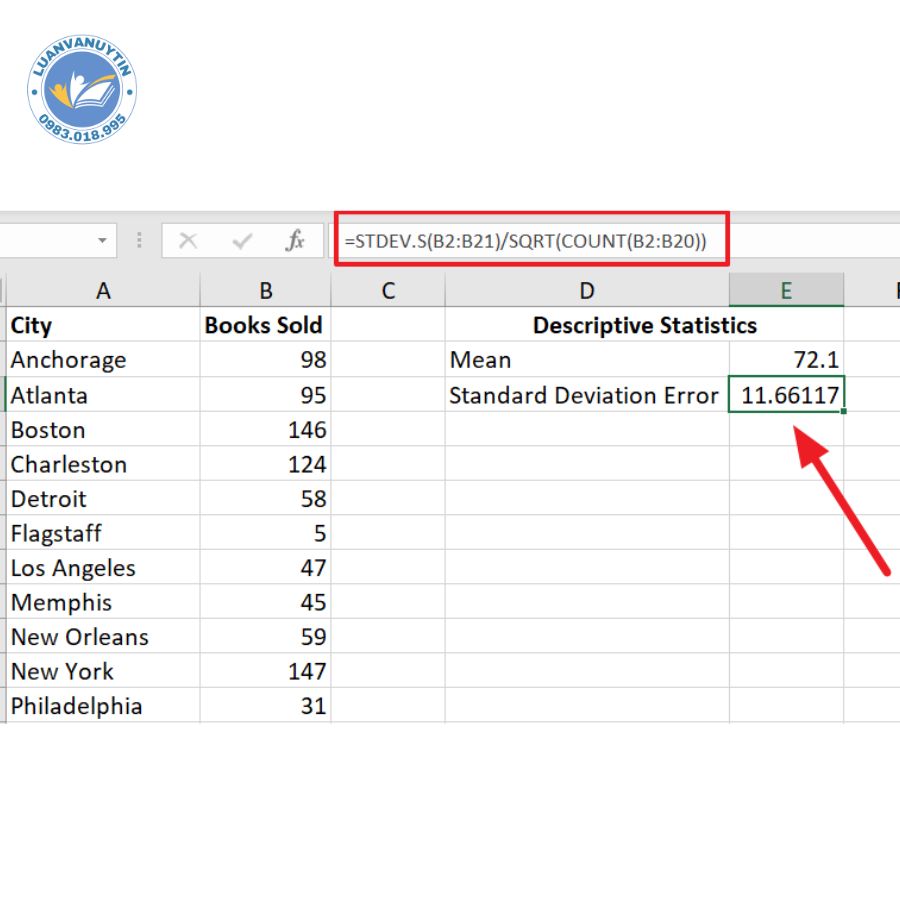Click the Cancel X formula icon
Screen dimensions: 900x900
pos(188,241)
